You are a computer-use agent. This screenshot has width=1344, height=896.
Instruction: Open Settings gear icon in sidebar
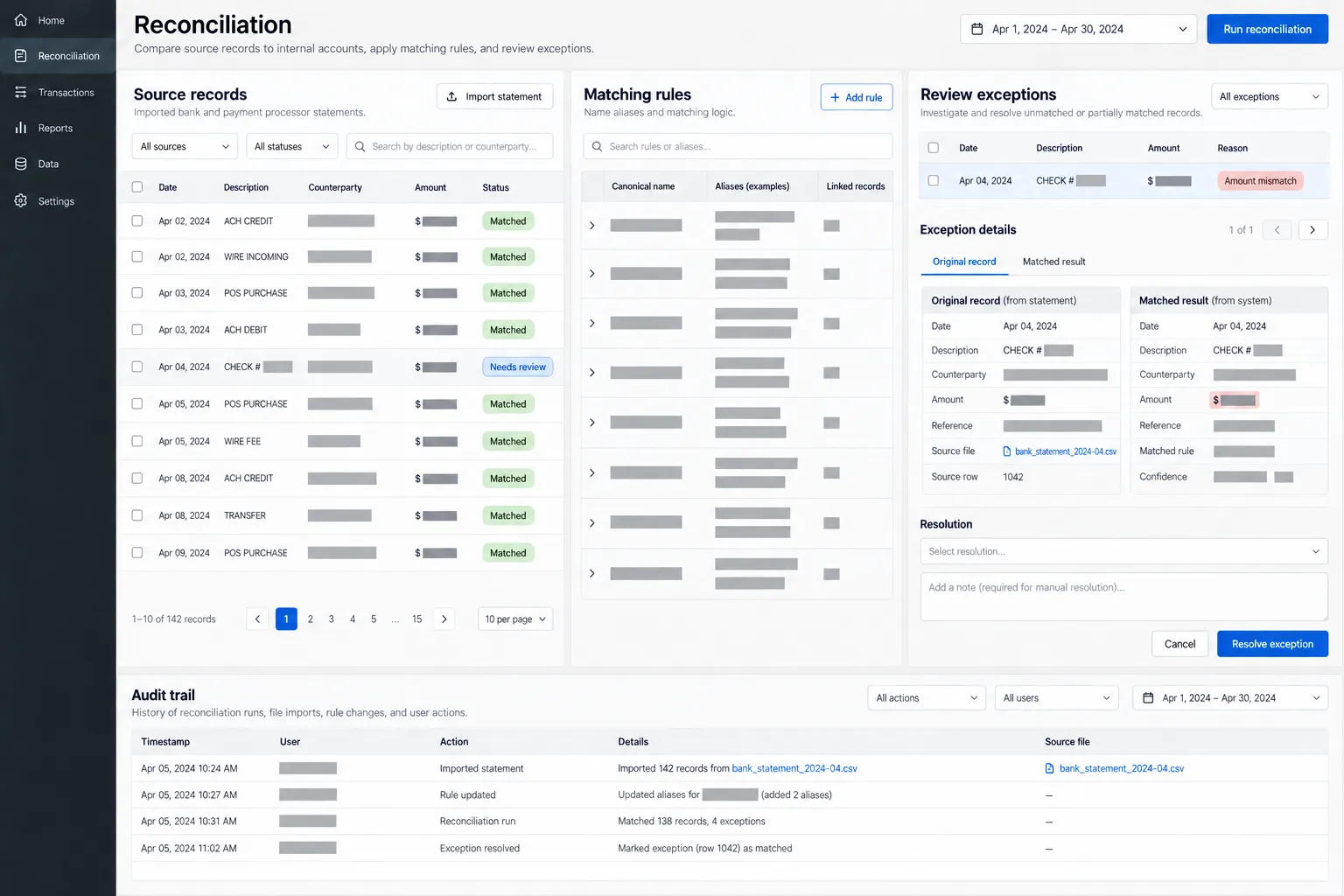coord(21,200)
